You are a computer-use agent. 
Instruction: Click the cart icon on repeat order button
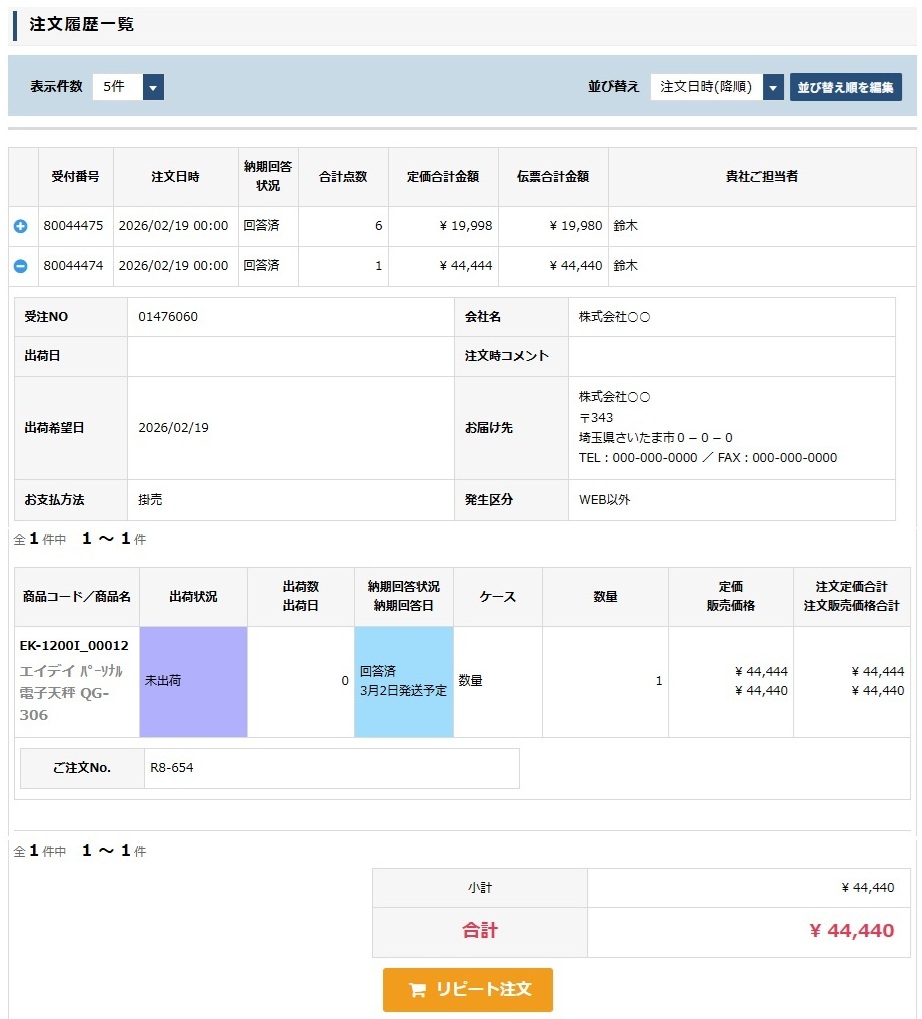(x=418, y=990)
